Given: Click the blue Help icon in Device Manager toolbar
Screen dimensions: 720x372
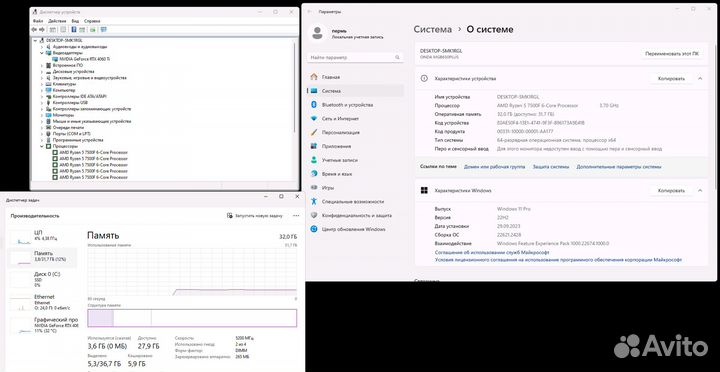Looking at the screenshot, I should pos(73,29).
